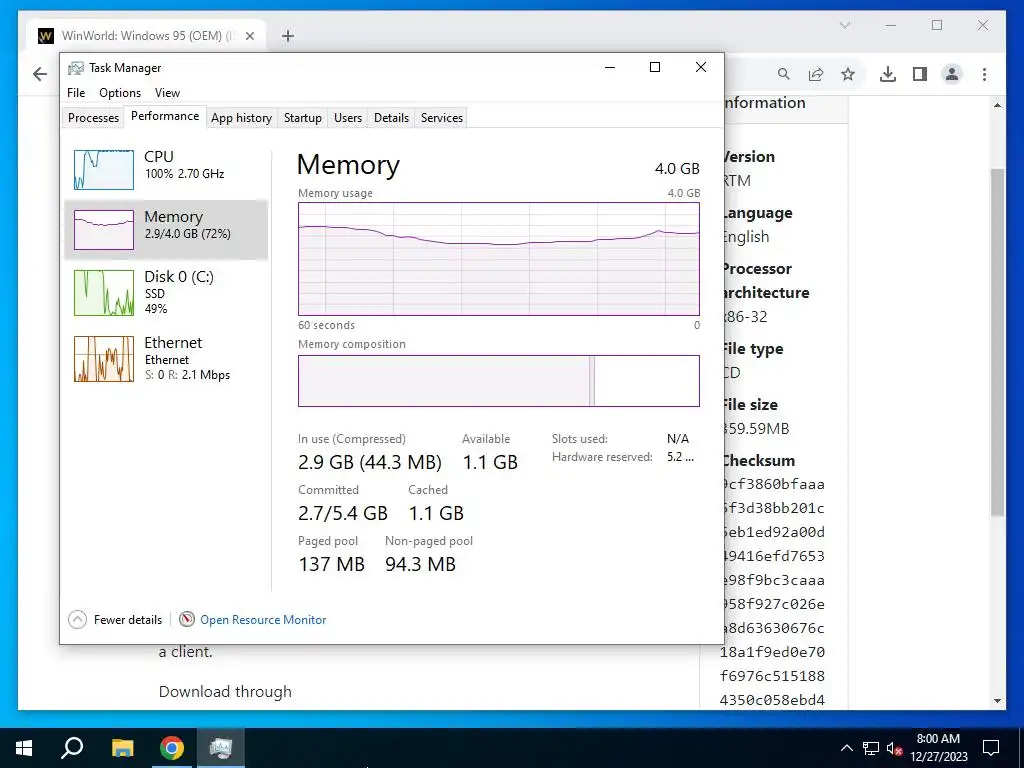Image resolution: width=1024 pixels, height=768 pixels.
Task: Open Chrome downloads icon
Action: (888, 74)
